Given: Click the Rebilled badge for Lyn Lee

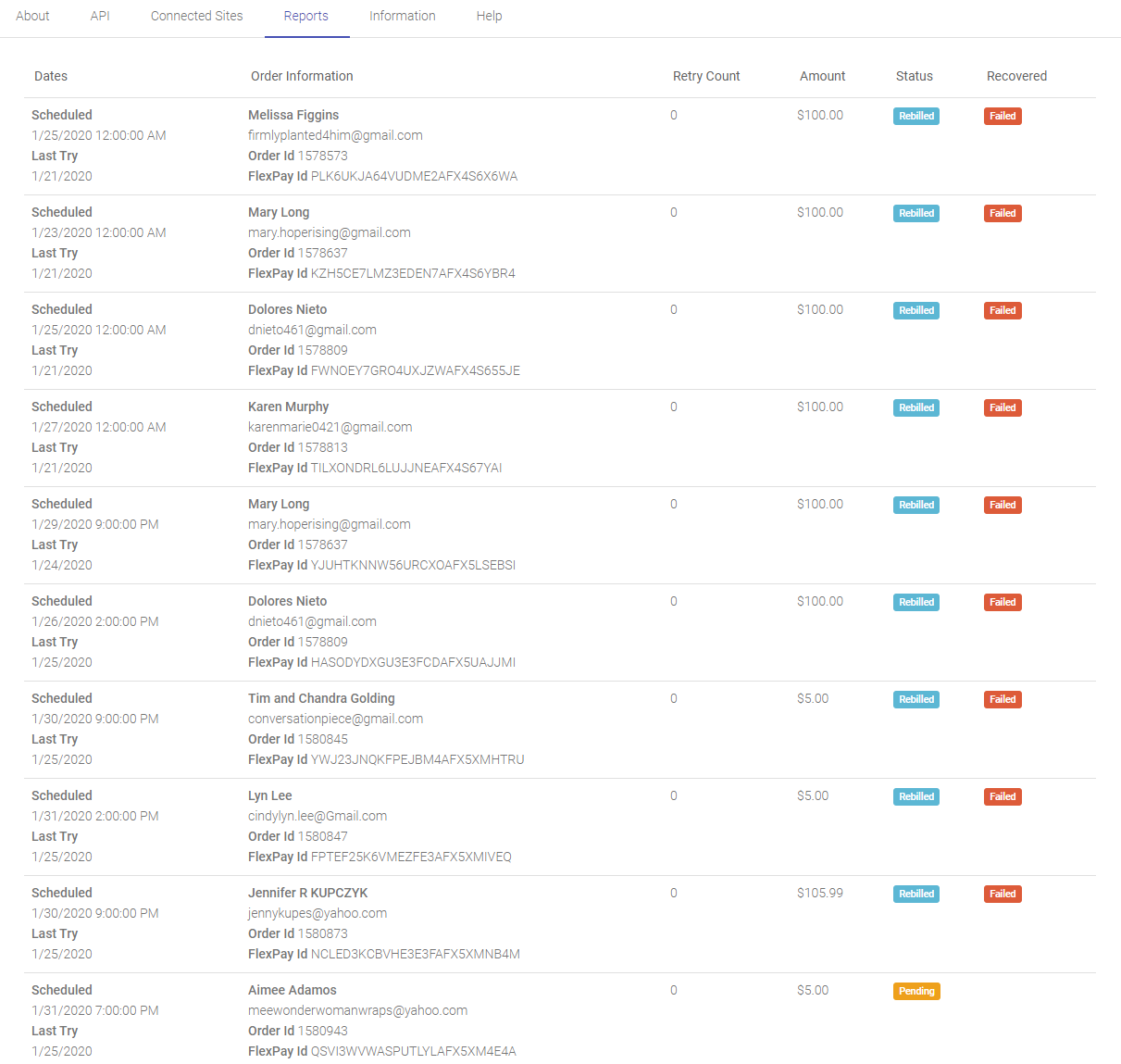Looking at the screenshot, I should 915,796.
